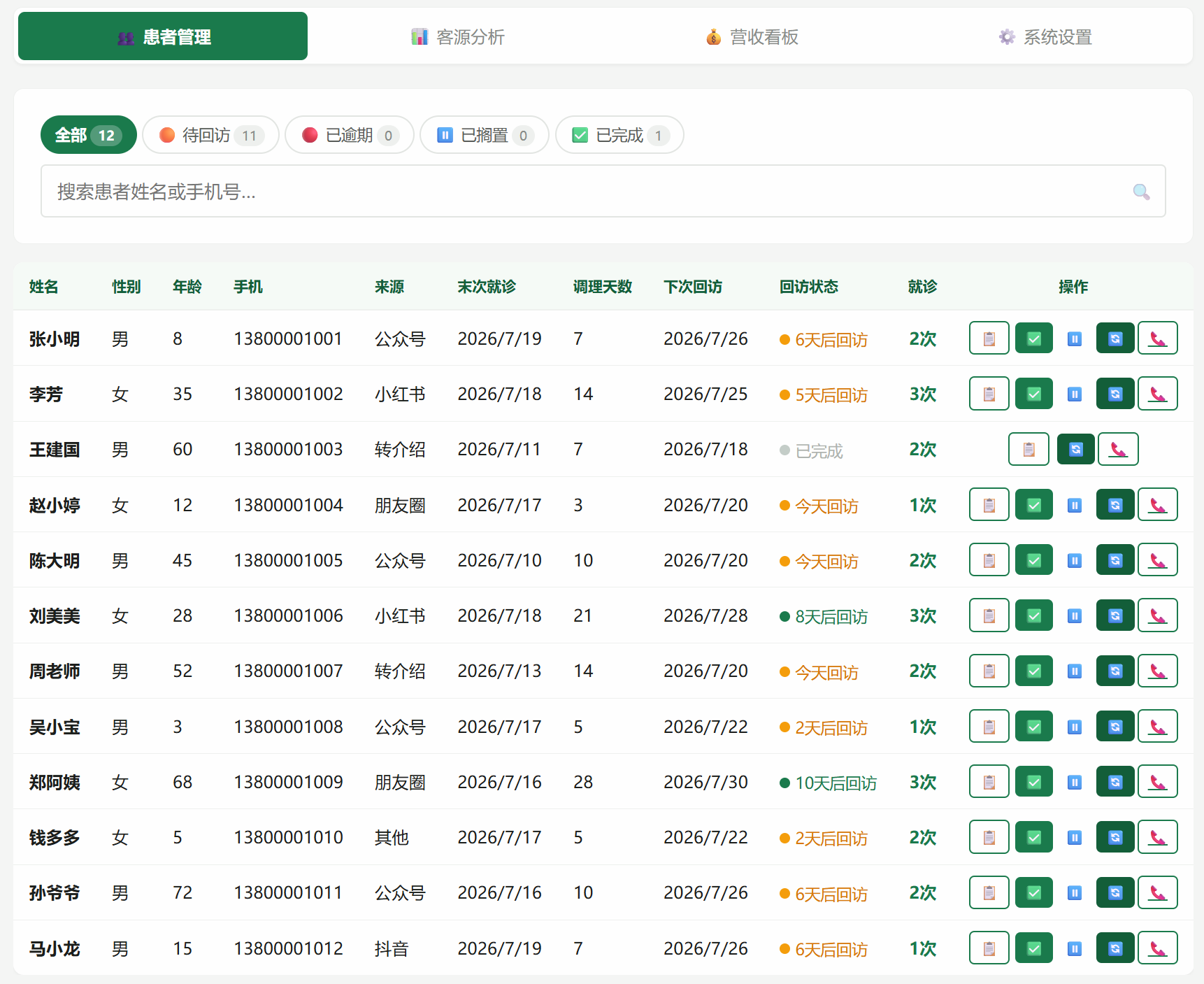Click green checkmark in 吴小宝 row
This screenshot has width=1204, height=984.
1034,727
